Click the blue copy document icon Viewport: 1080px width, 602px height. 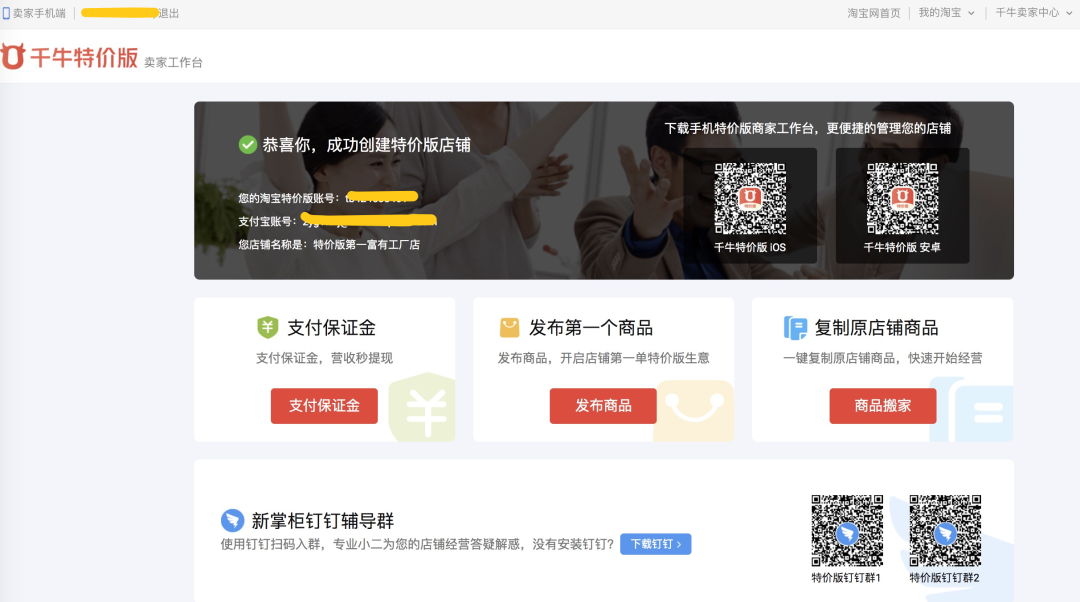coord(795,328)
